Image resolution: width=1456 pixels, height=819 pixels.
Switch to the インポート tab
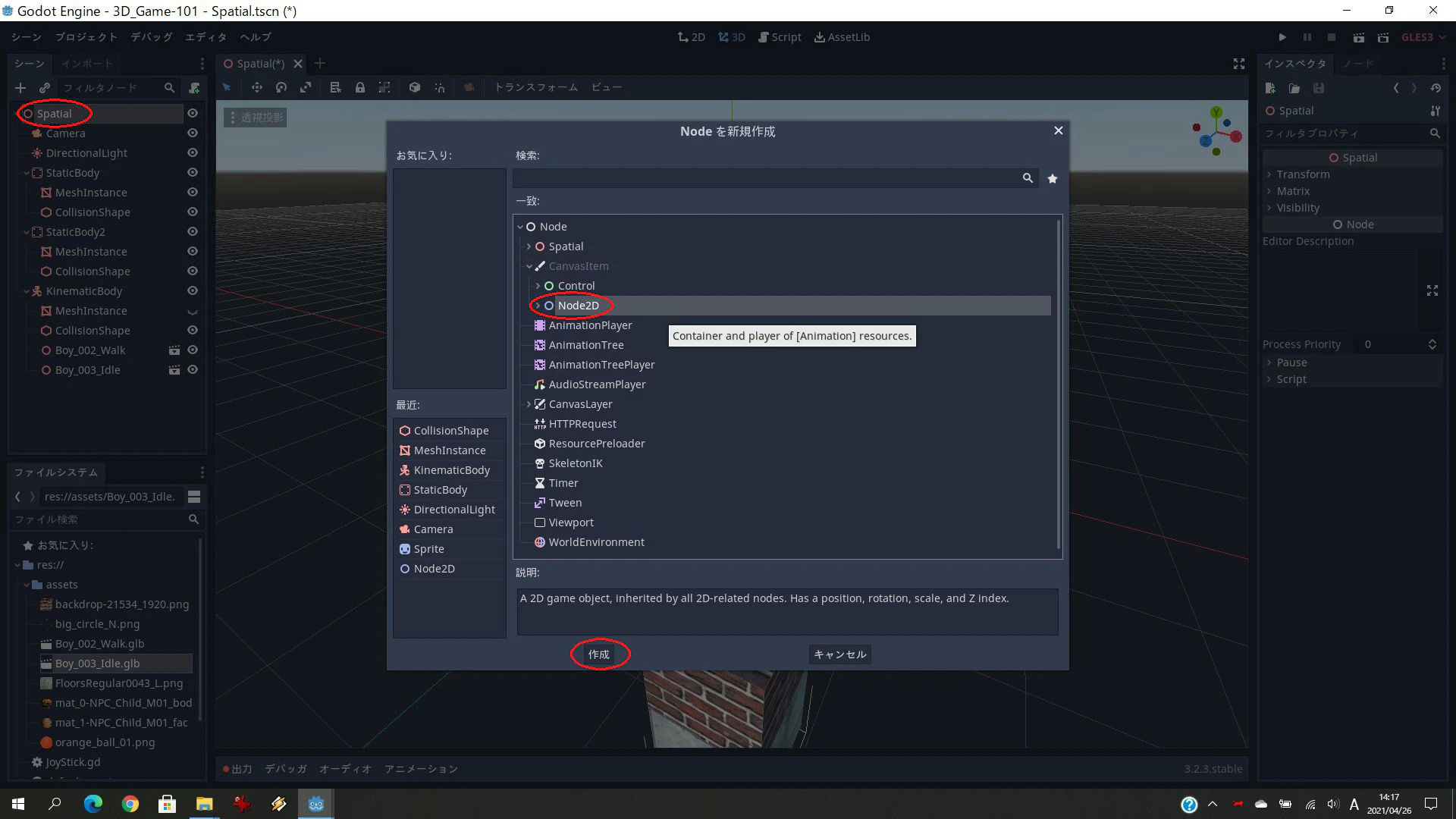87,64
